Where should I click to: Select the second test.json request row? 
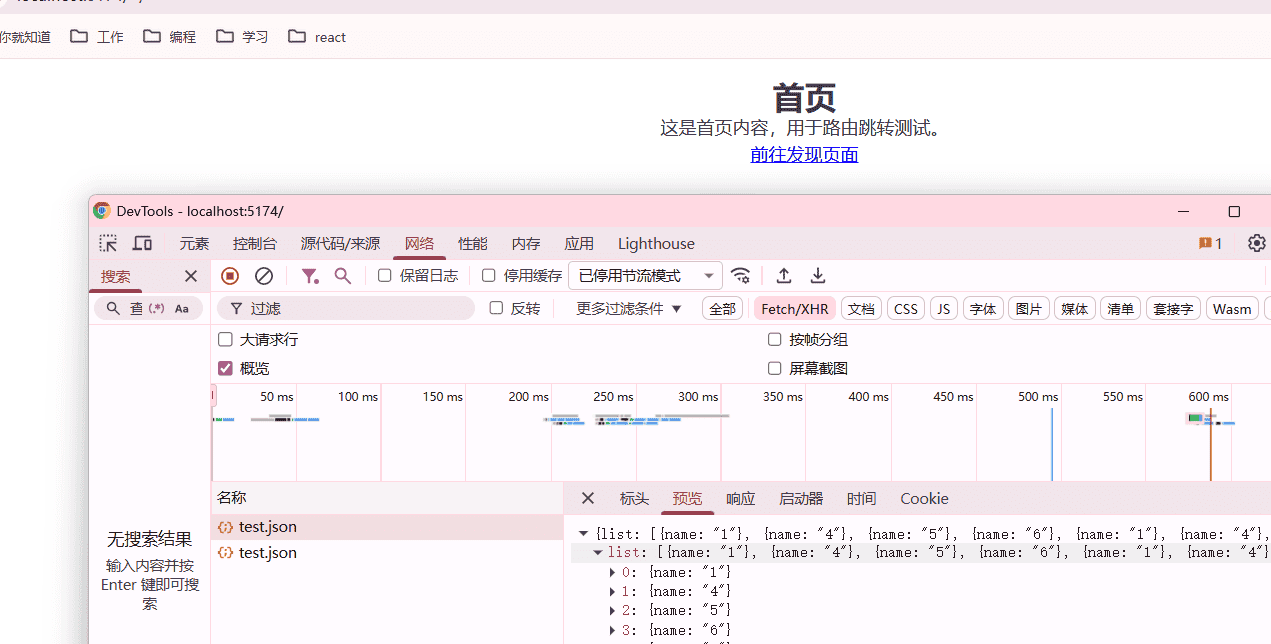[x=268, y=552]
